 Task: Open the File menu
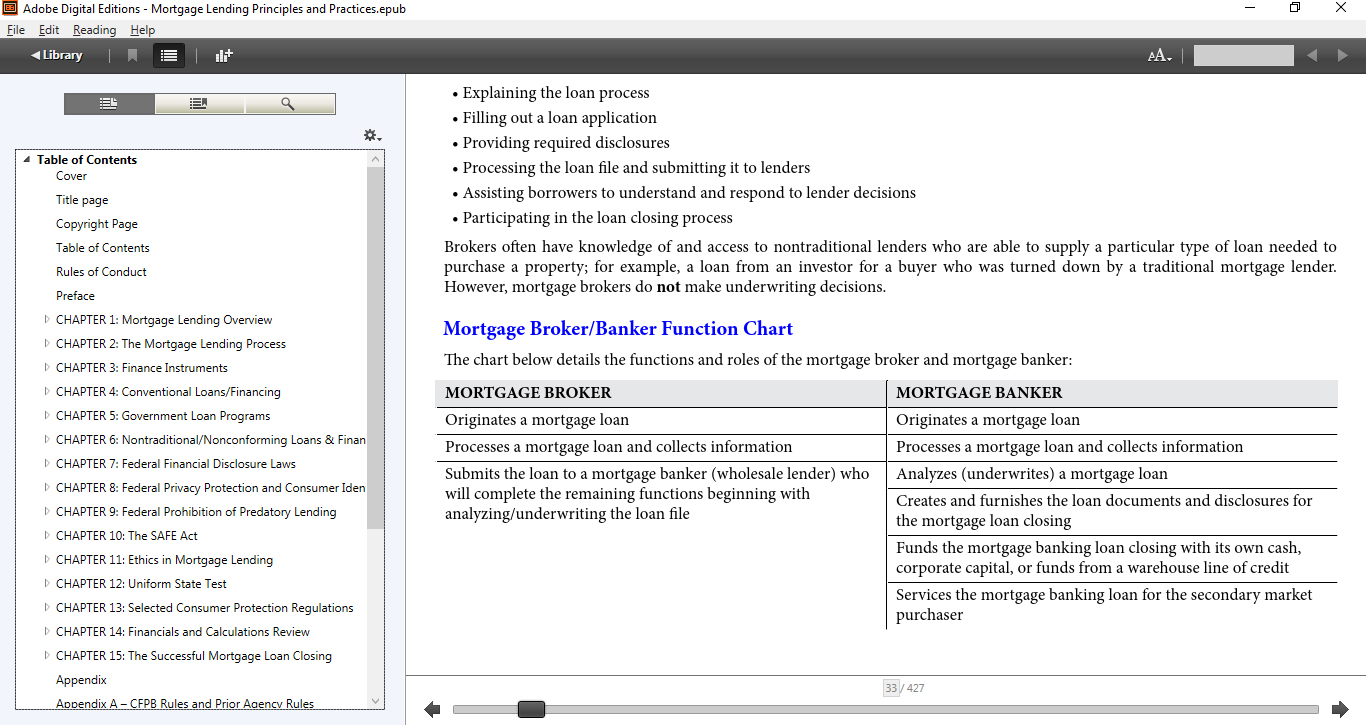[x=15, y=30]
